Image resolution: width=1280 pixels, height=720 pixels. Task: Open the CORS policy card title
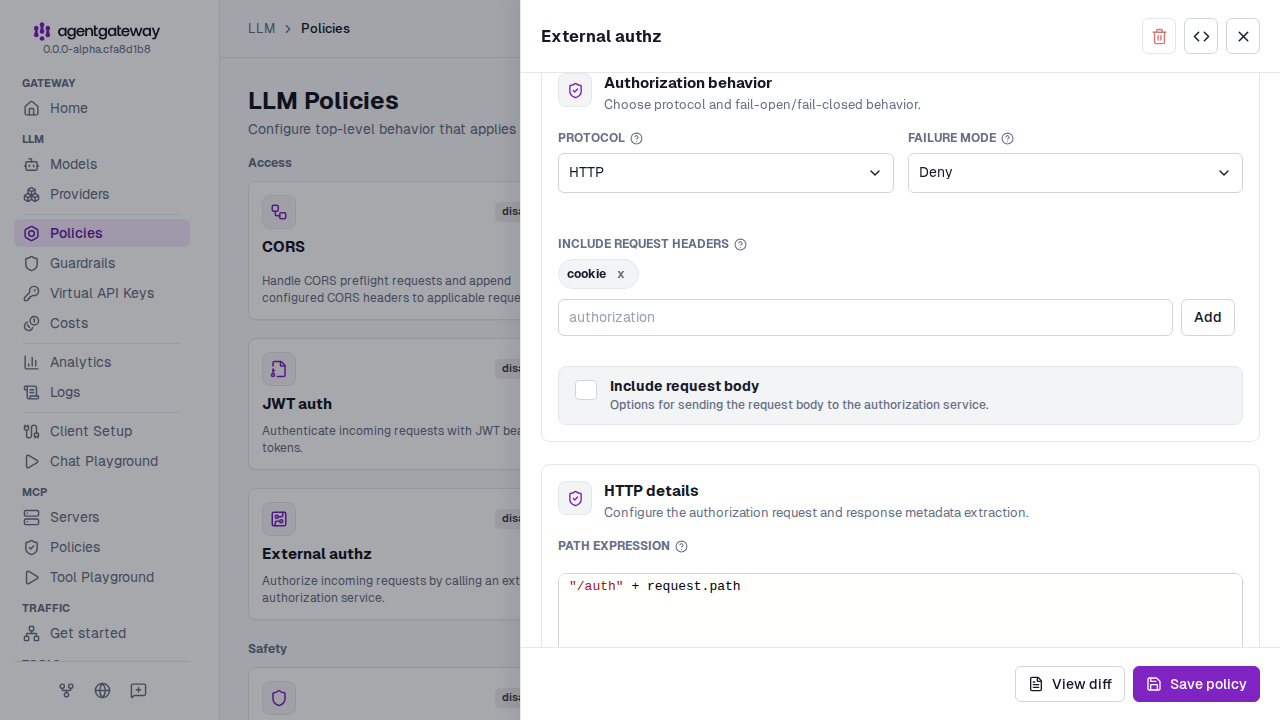[x=284, y=247]
